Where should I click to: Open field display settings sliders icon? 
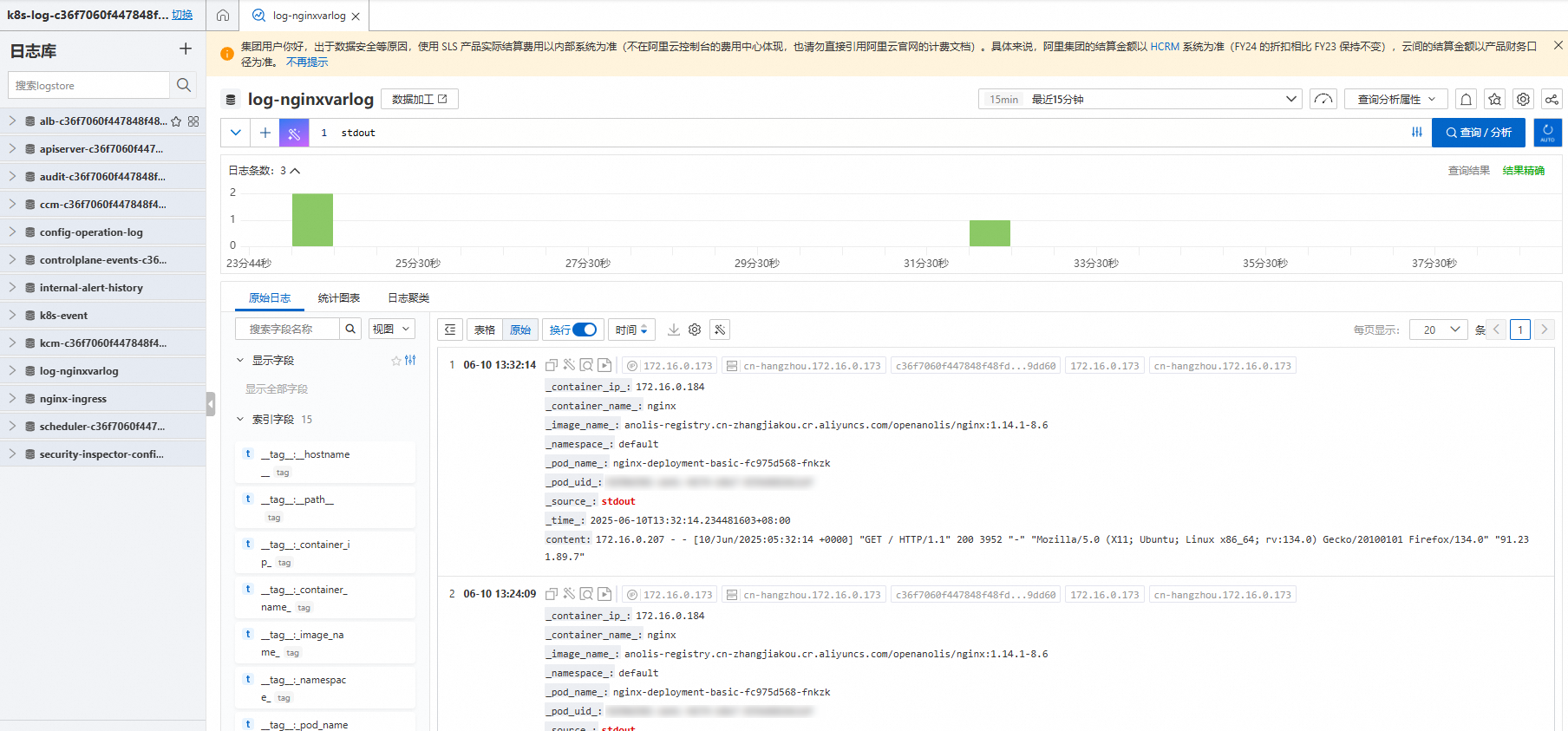click(x=410, y=360)
